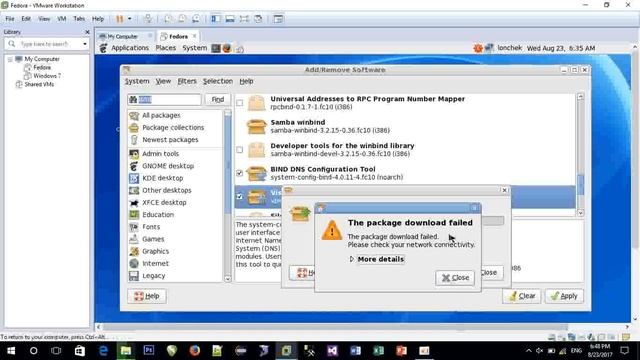This screenshot has width=640, height=360.
Task: Close the Library panel
Action: [87, 32]
